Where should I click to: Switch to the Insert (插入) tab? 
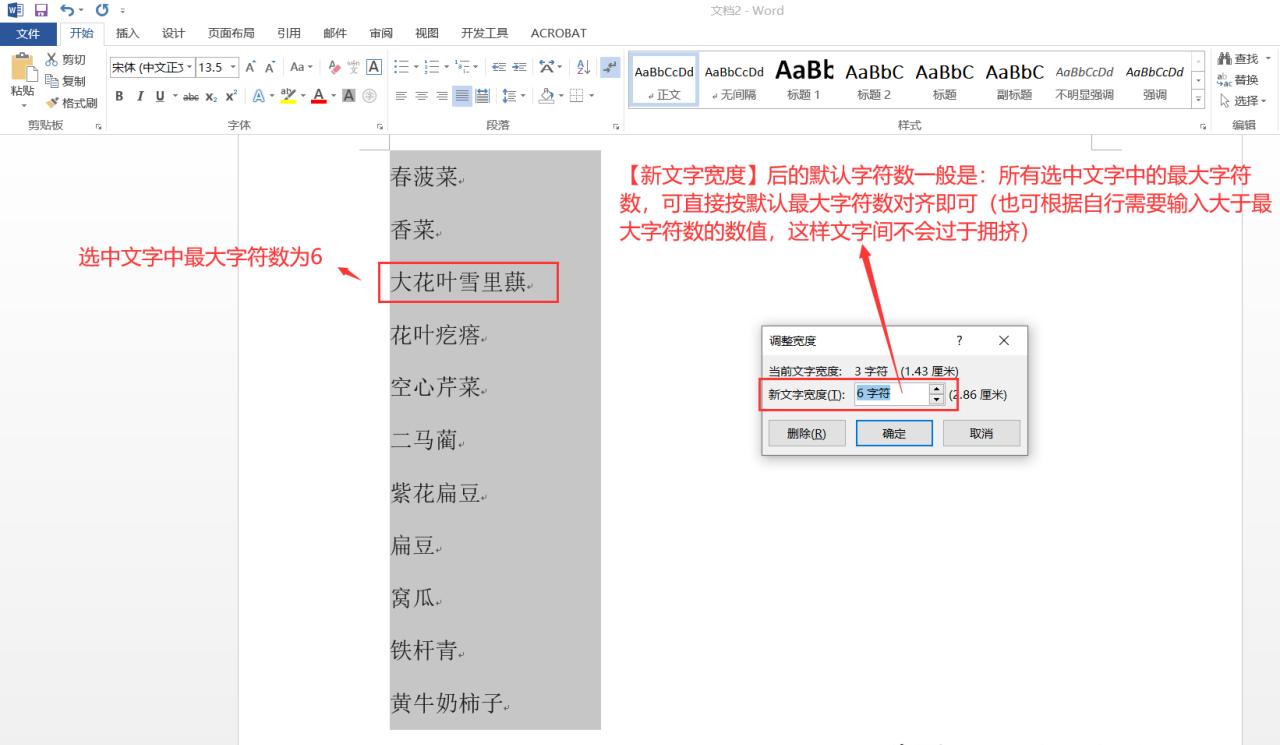[127, 33]
